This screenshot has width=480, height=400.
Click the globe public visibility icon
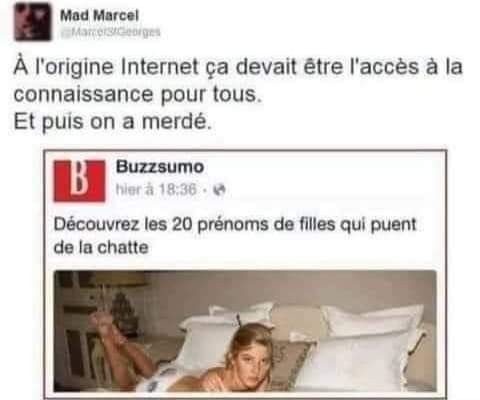point(219,190)
